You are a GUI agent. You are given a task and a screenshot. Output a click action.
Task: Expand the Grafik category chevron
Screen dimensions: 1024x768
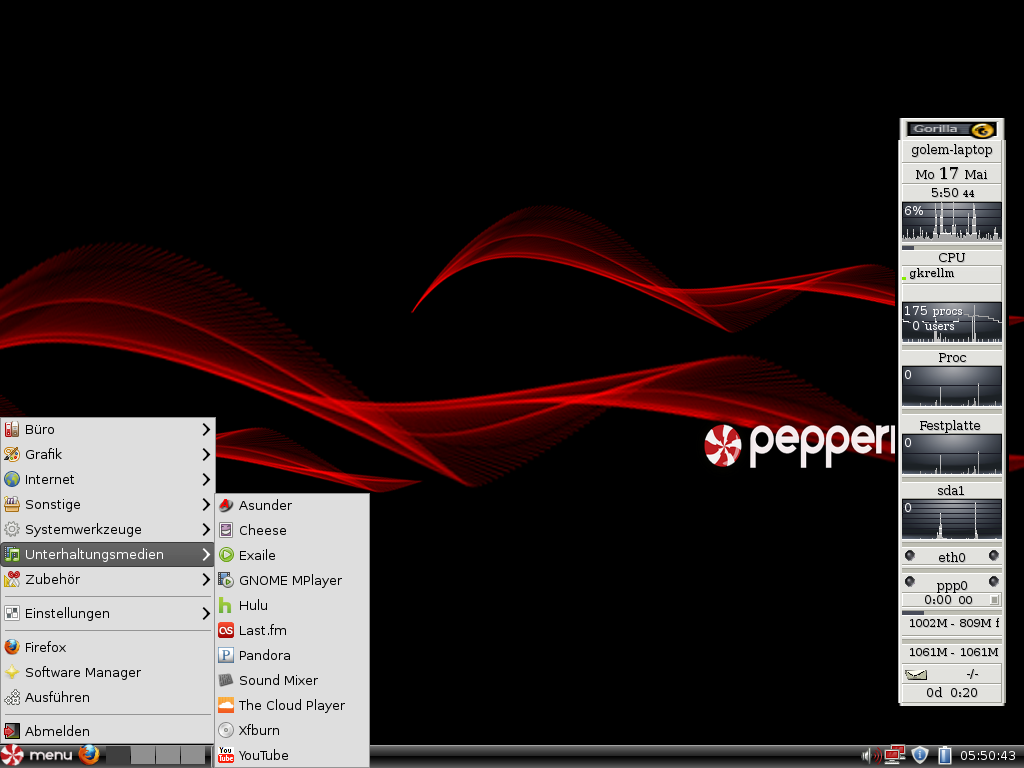206,454
